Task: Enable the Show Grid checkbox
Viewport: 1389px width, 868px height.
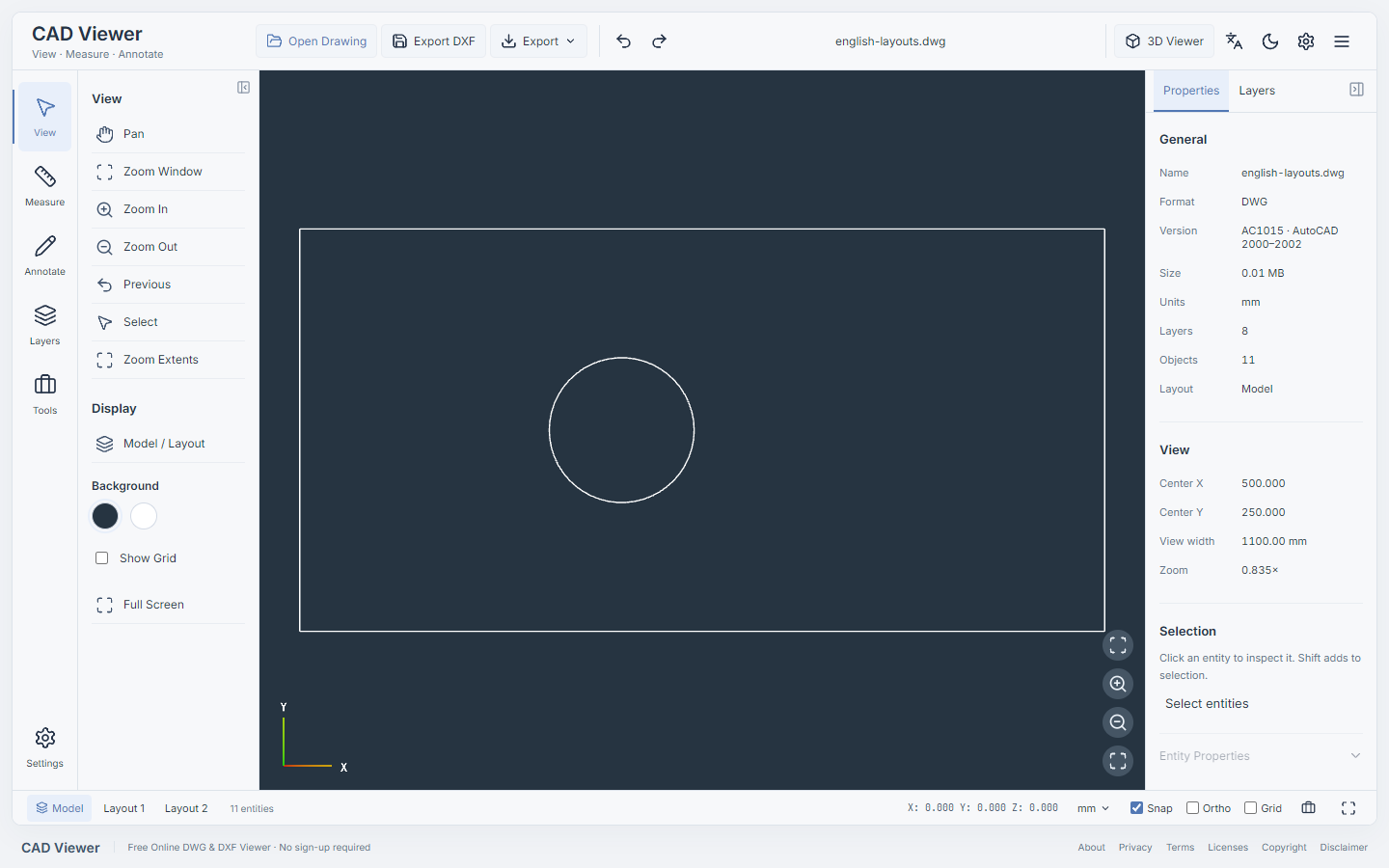Action: (x=102, y=558)
